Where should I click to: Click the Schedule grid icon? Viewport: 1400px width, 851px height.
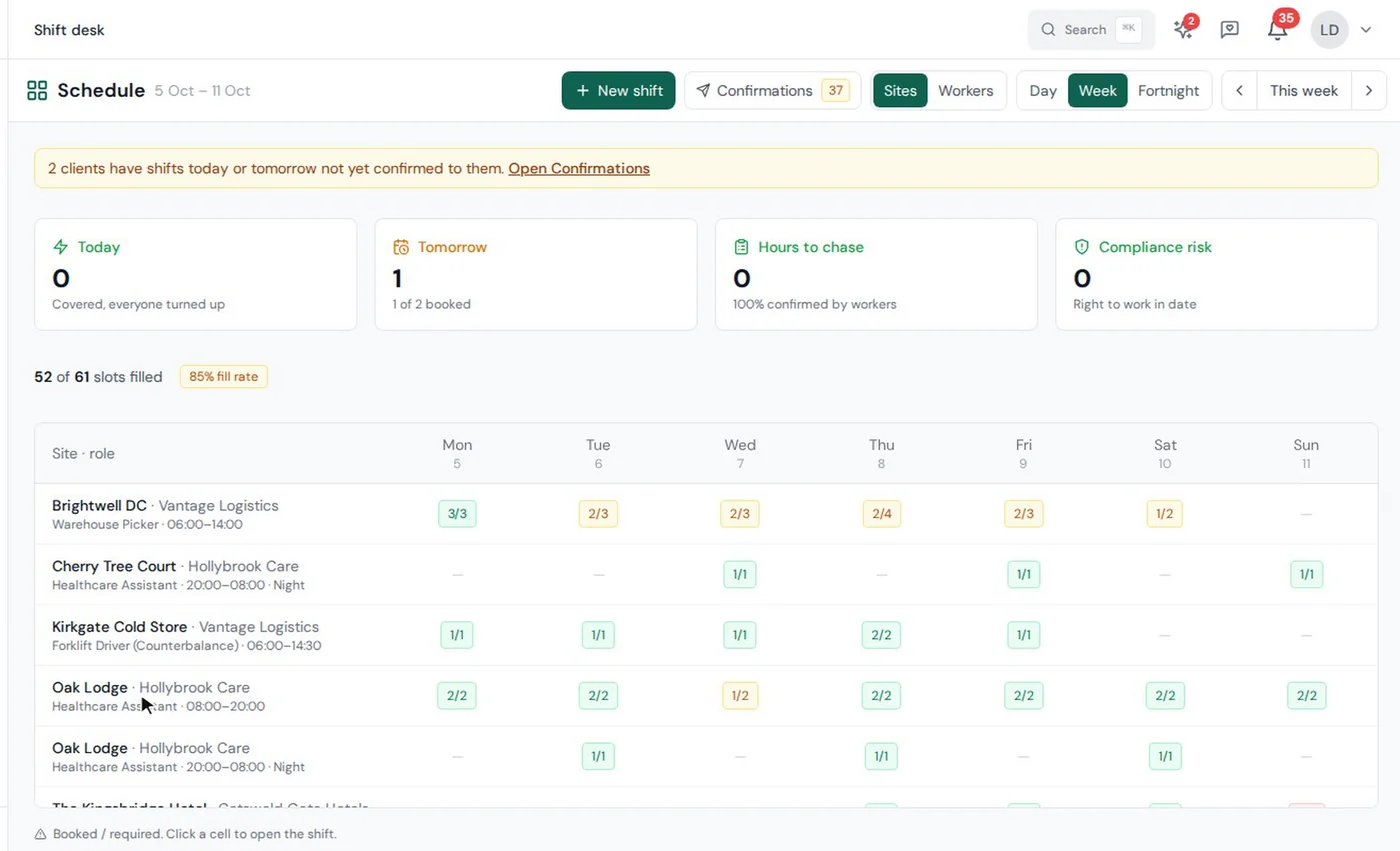tap(37, 91)
